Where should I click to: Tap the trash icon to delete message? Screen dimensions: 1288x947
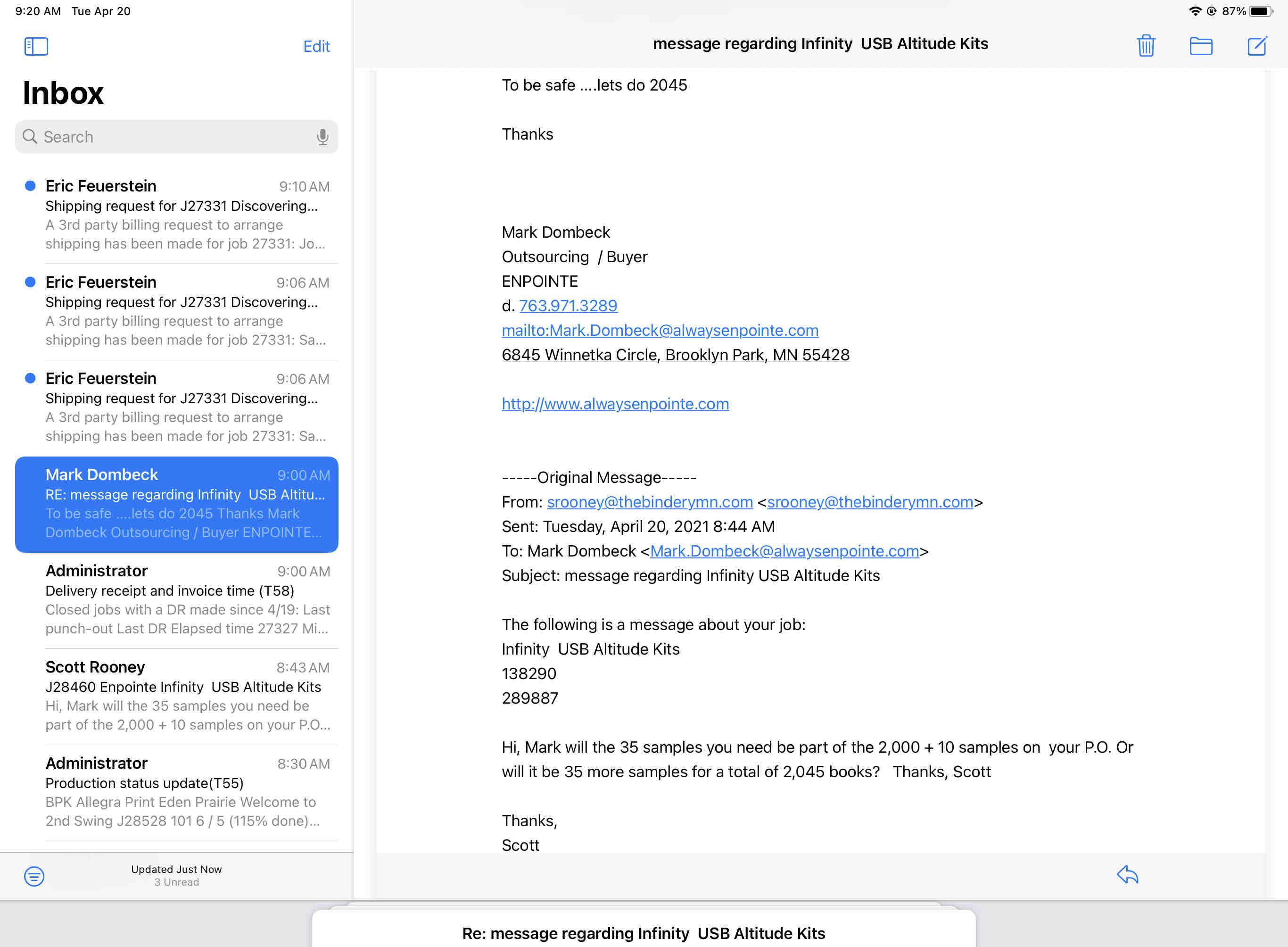tap(1146, 45)
